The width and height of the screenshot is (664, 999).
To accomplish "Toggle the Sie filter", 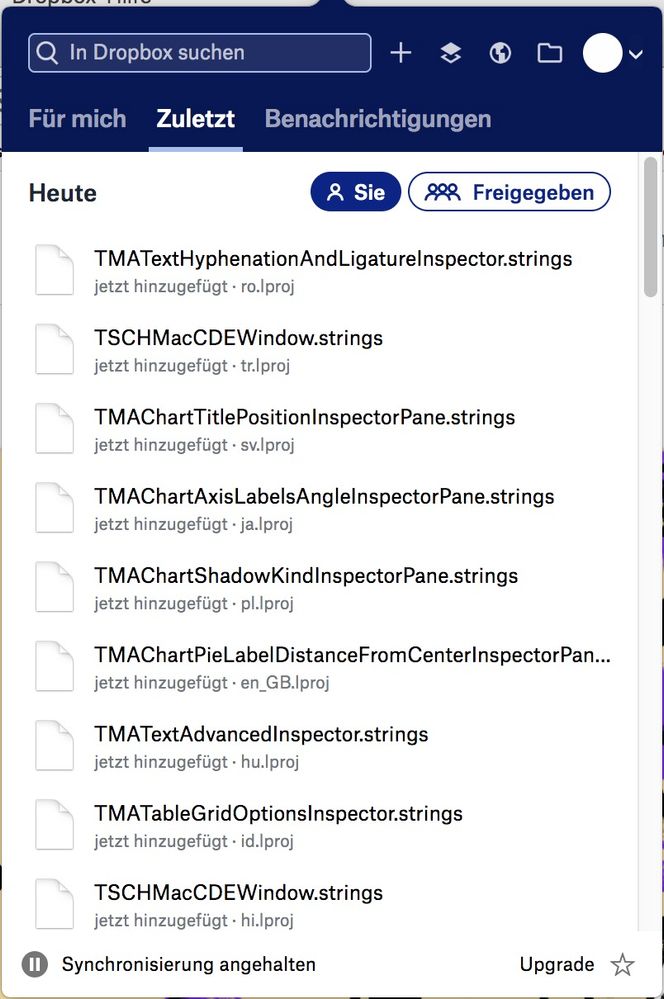I will pos(356,192).
